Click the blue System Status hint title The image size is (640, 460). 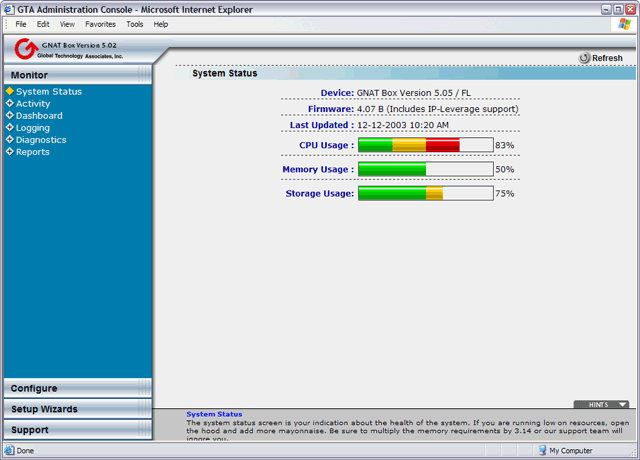pyautogui.click(x=214, y=414)
